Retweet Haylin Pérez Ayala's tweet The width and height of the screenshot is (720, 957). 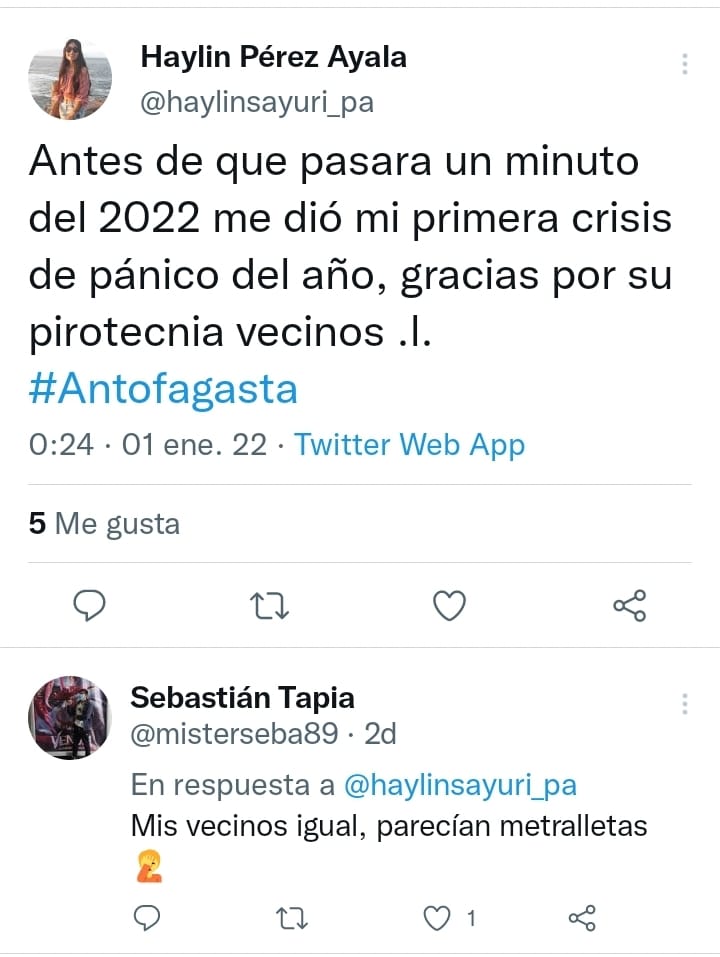[269, 605]
